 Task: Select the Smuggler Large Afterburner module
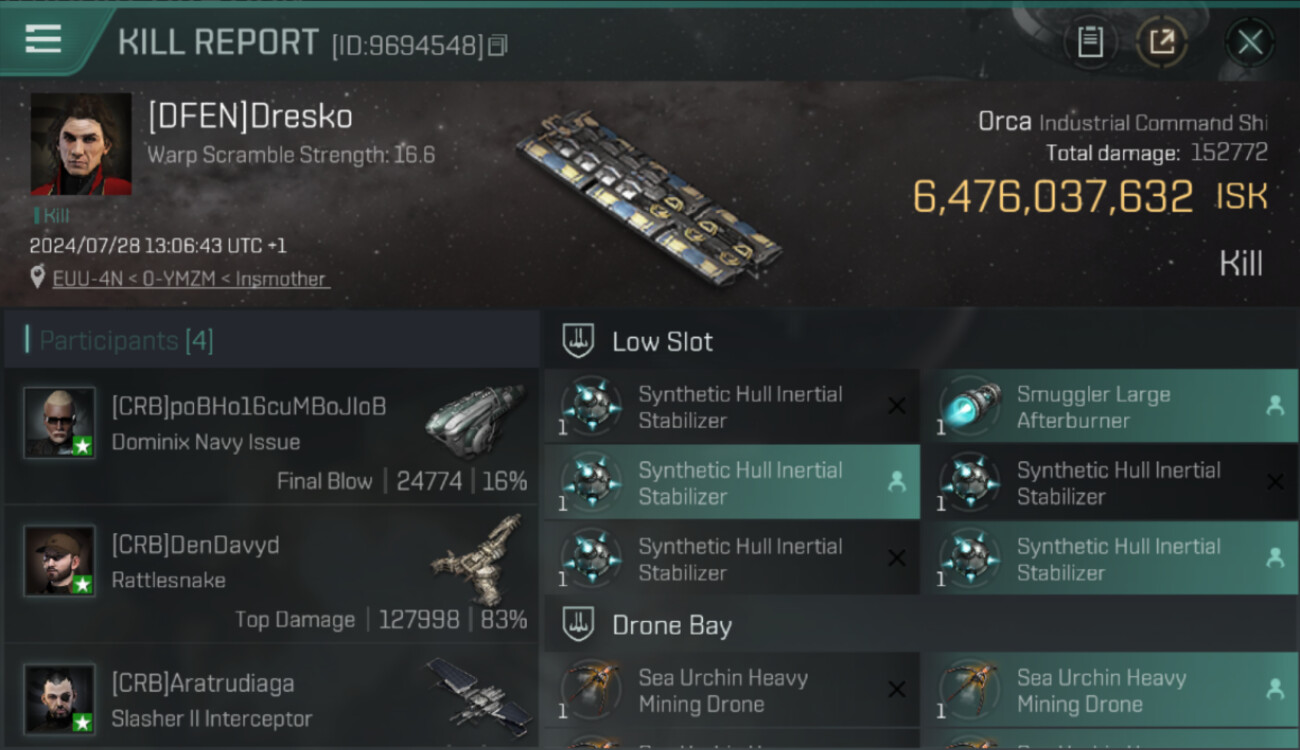click(1109, 407)
